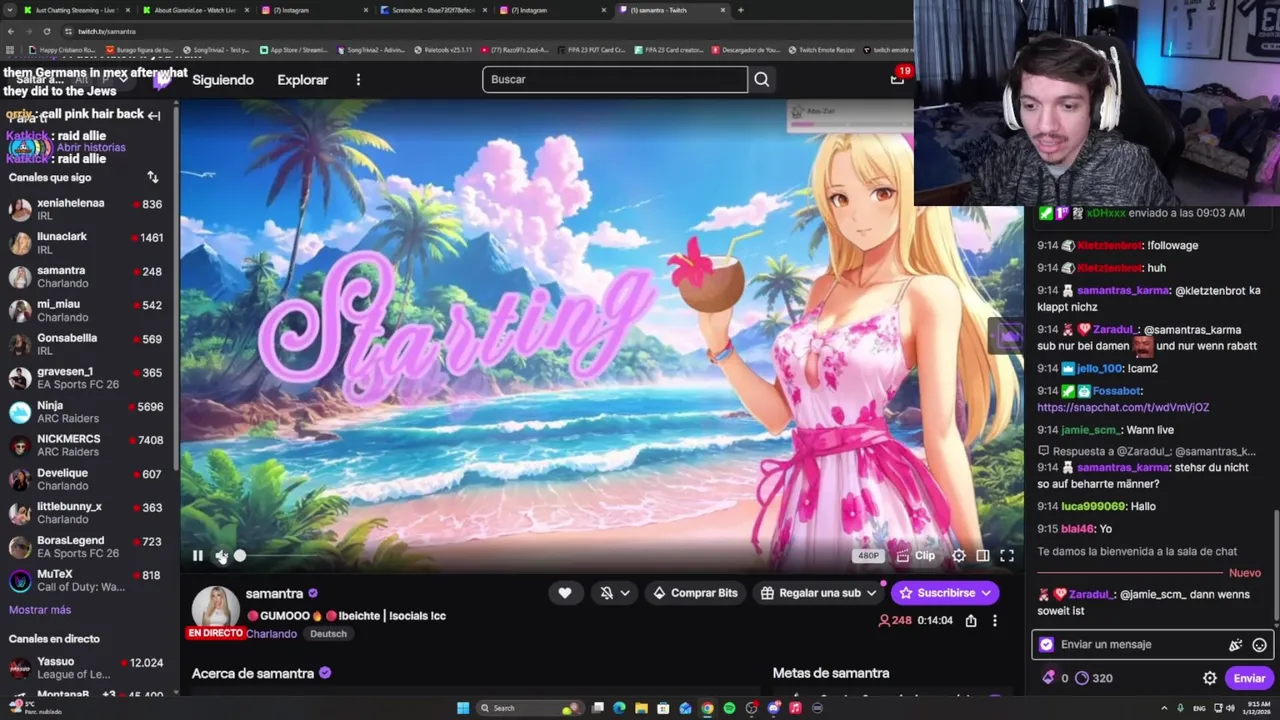This screenshot has height=720, width=1280.
Task: Open Windows Start menu
Action: (x=463, y=708)
